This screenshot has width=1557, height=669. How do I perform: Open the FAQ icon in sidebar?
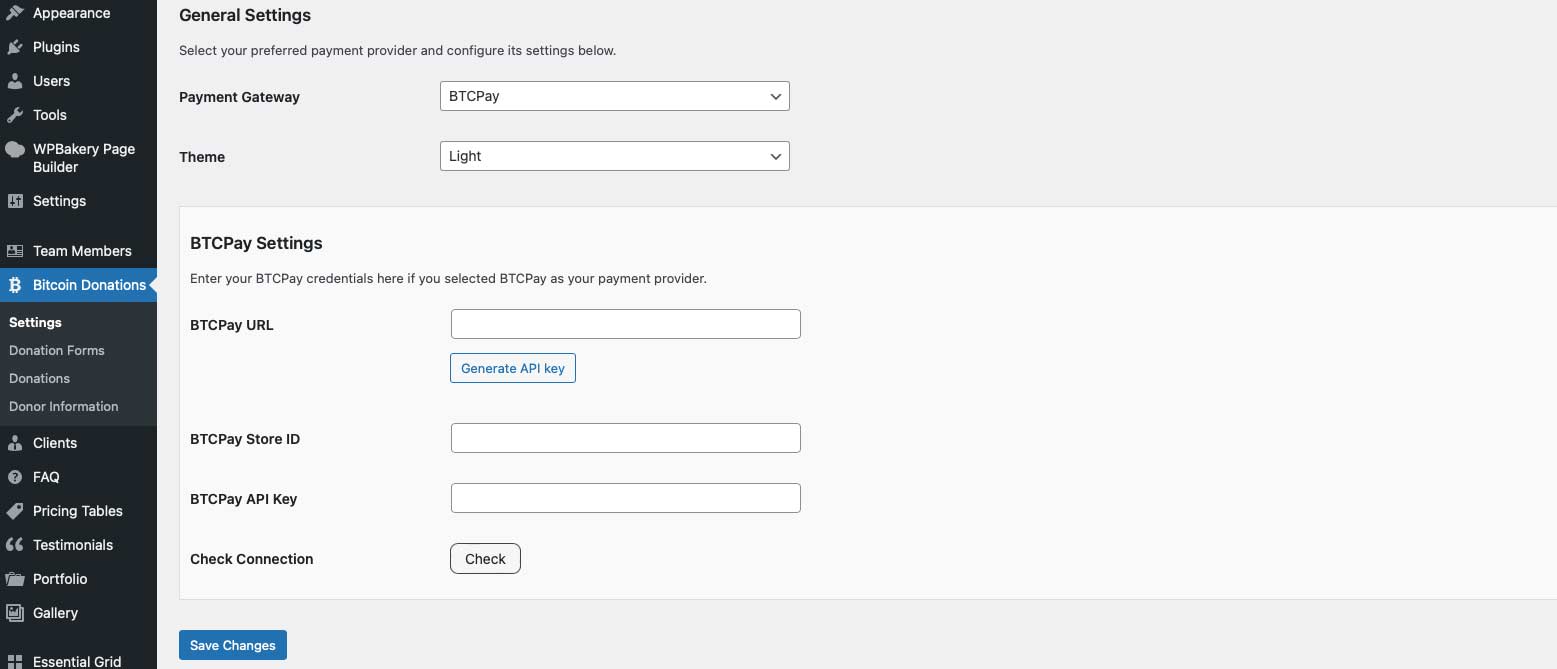[16, 476]
